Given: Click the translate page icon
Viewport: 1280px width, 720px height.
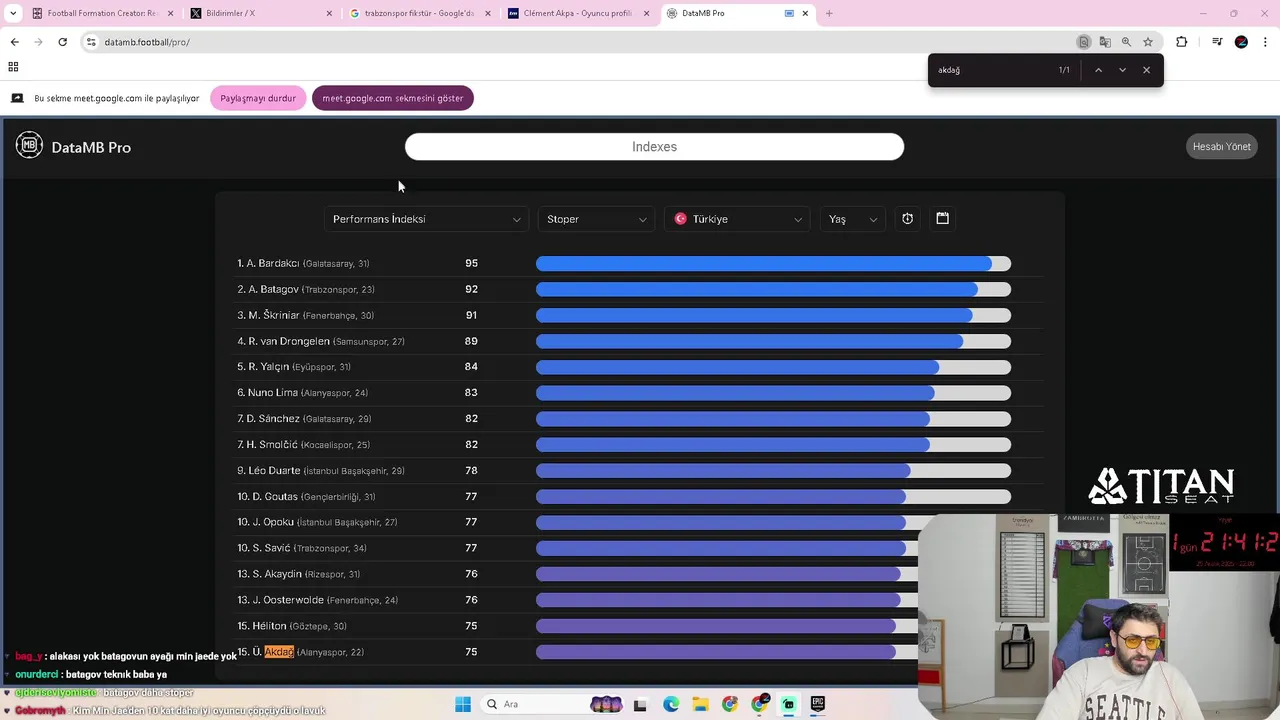Looking at the screenshot, I should (x=1105, y=42).
